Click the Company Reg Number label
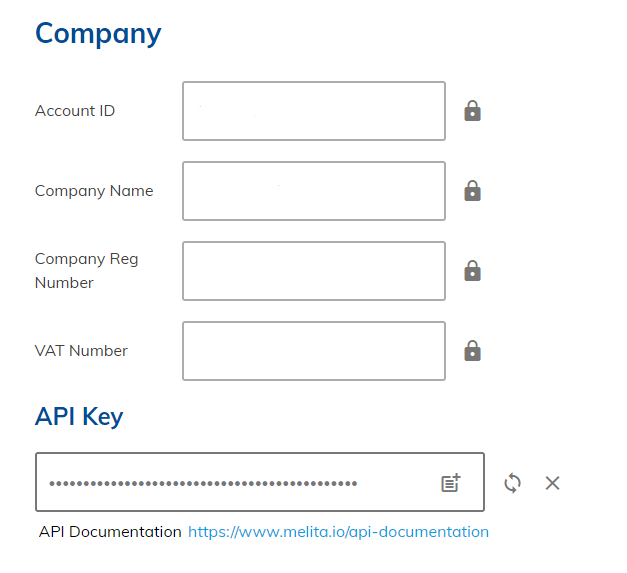Screen dimensions: 627x573 click(x=86, y=271)
